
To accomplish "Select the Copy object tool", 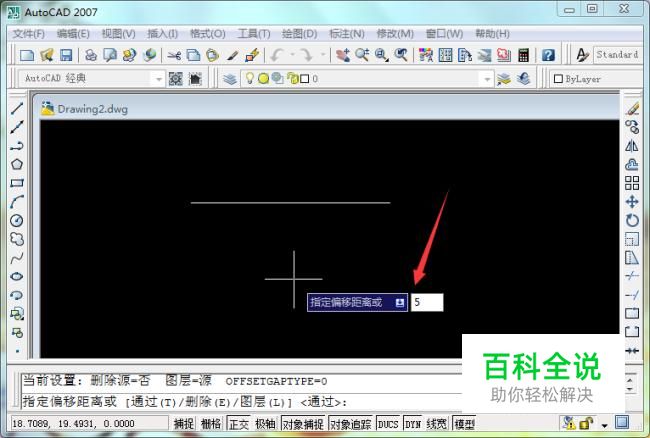I will click(x=632, y=127).
